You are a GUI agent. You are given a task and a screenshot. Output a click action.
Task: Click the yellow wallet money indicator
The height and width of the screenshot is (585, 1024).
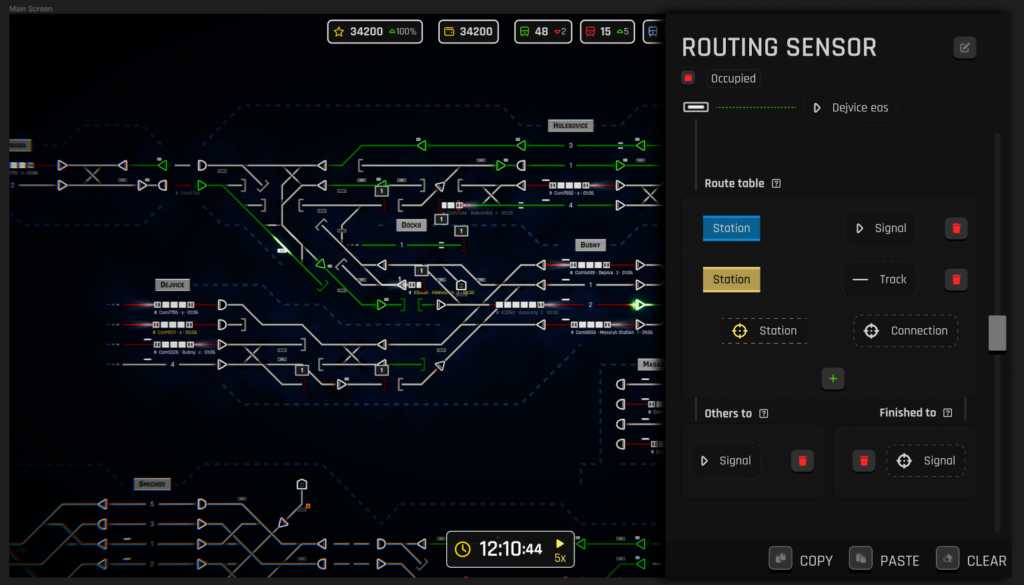pyautogui.click(x=467, y=31)
